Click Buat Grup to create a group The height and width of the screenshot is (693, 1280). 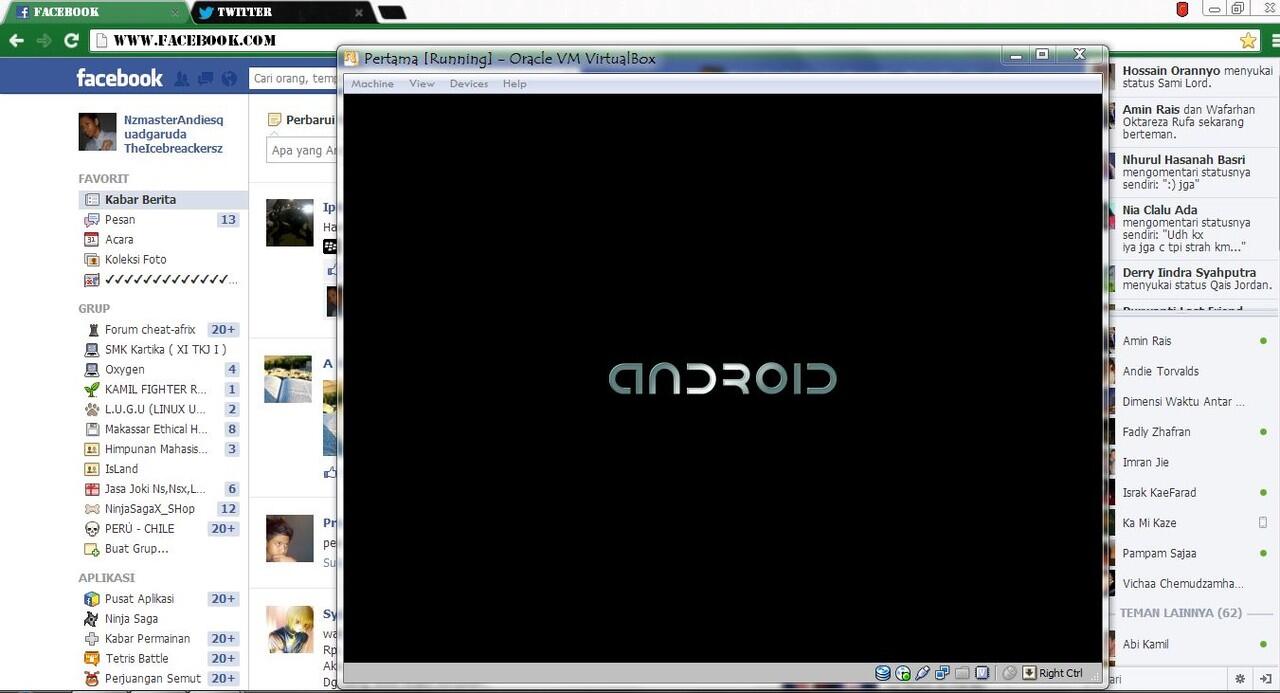click(136, 548)
